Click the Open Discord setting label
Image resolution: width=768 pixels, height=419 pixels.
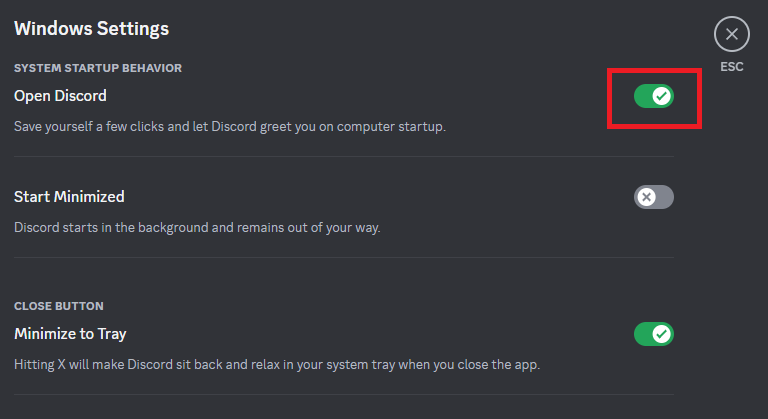60,96
